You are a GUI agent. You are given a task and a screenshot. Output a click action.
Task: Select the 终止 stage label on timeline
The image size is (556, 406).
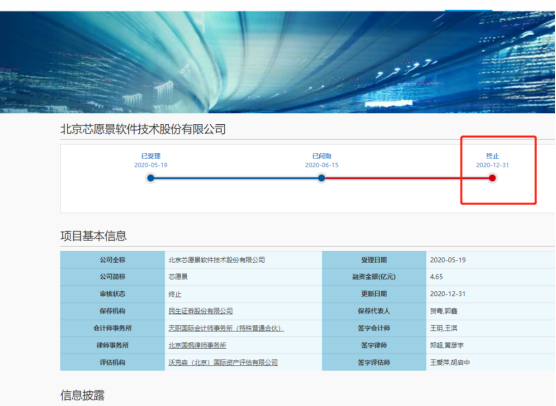tap(492, 156)
